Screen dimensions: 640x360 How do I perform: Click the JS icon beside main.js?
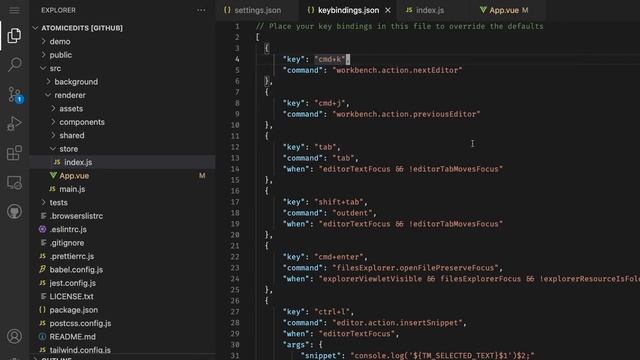[52, 189]
